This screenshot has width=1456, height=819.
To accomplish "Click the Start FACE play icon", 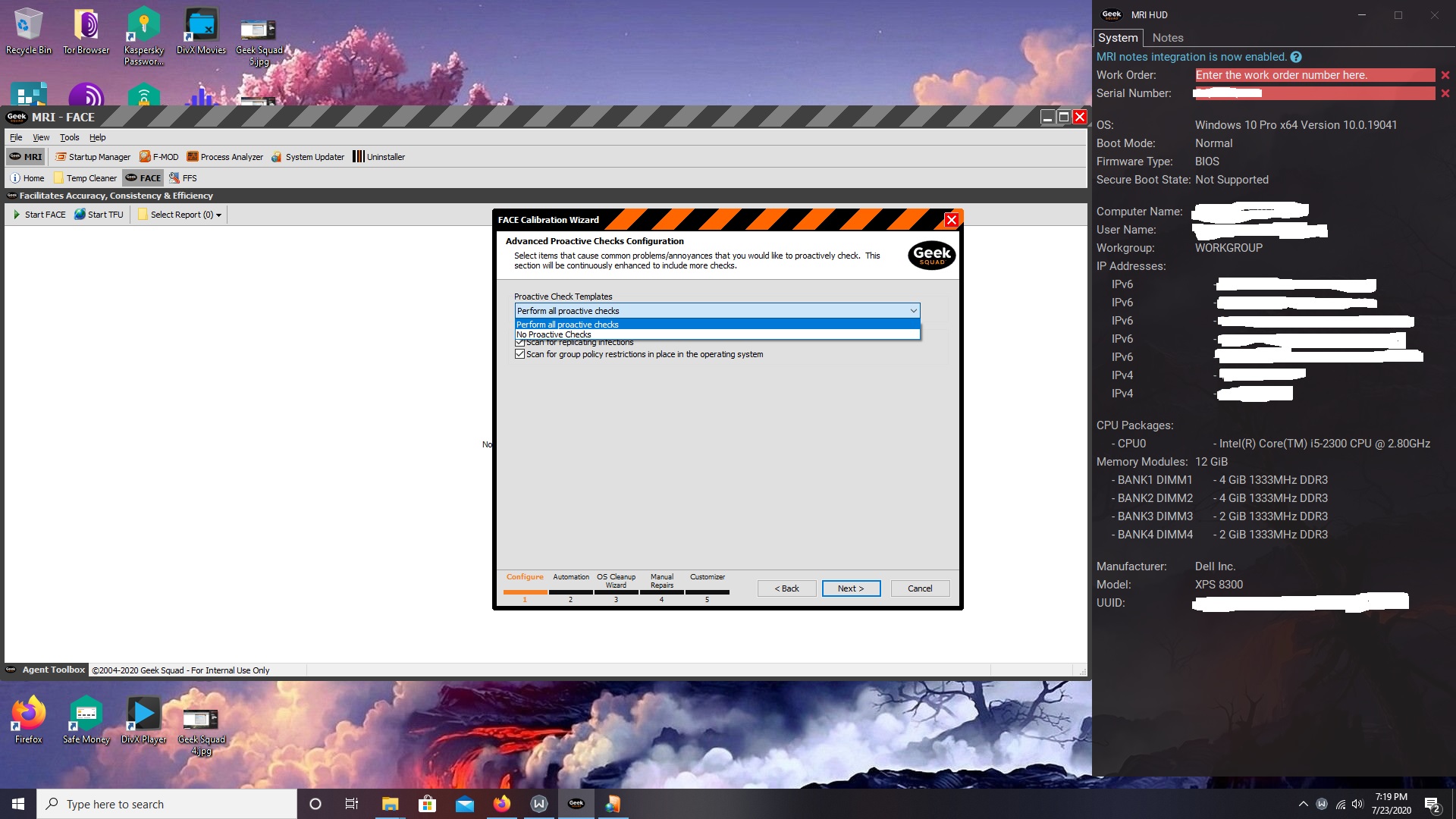I will pyautogui.click(x=17, y=215).
